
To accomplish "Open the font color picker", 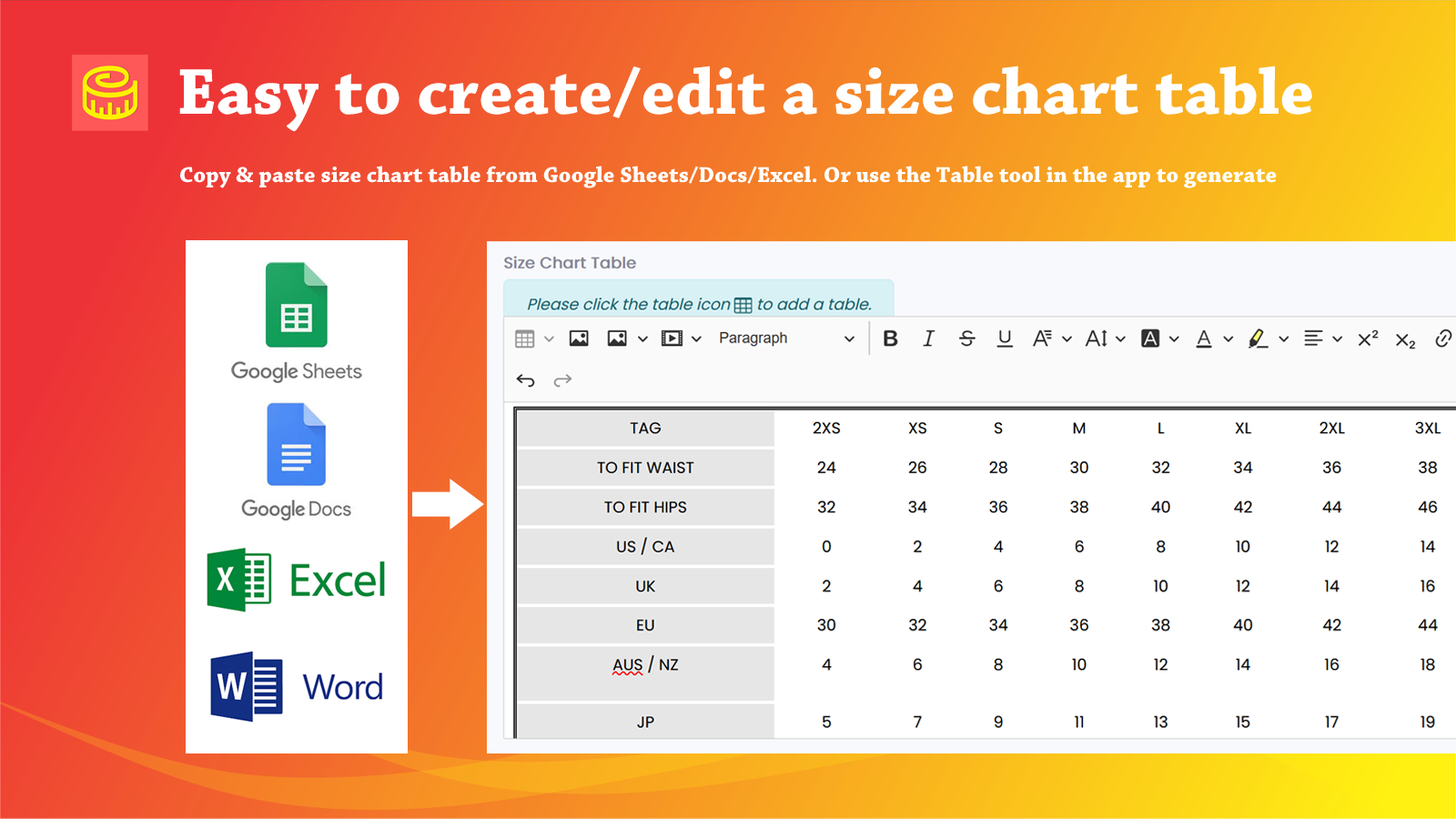I will [x=1205, y=337].
